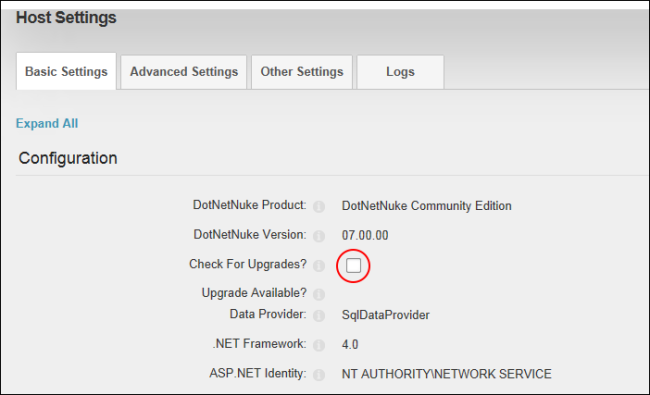Click the Host Settings page title
650x395 pixels.
[x=66, y=17]
